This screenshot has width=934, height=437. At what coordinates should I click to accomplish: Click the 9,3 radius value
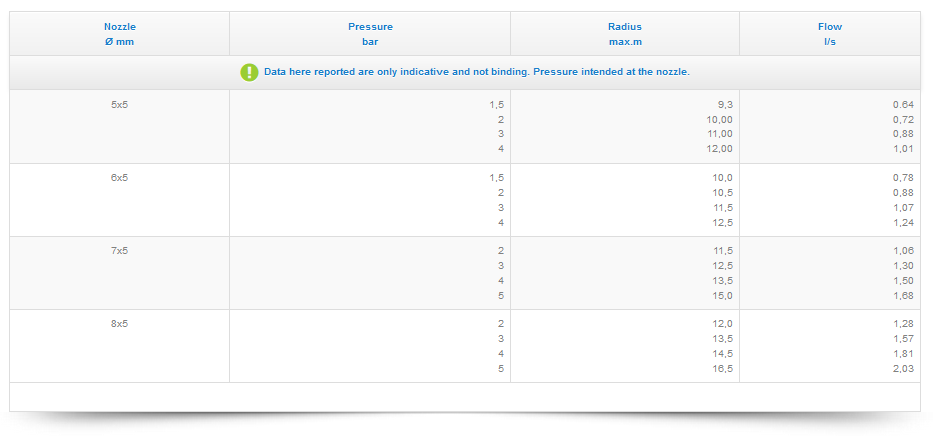[725, 105]
